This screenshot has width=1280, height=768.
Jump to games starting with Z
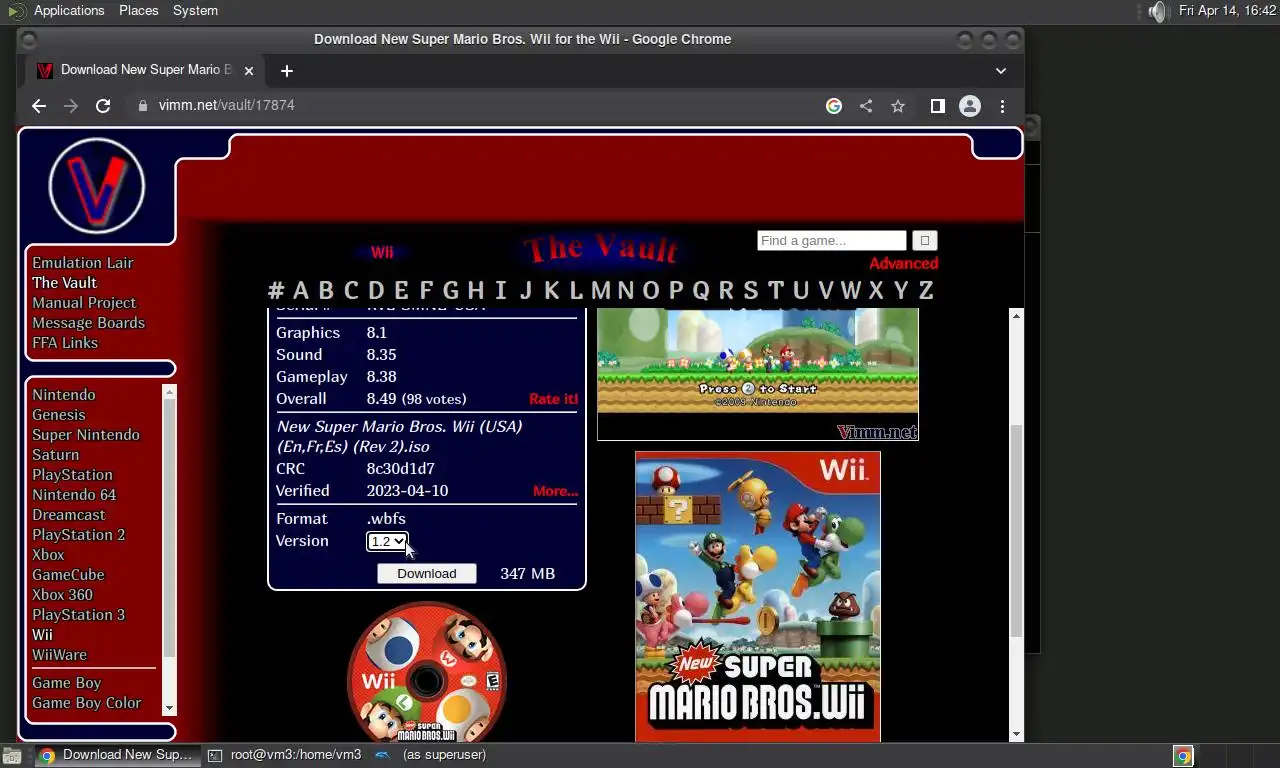coord(926,290)
